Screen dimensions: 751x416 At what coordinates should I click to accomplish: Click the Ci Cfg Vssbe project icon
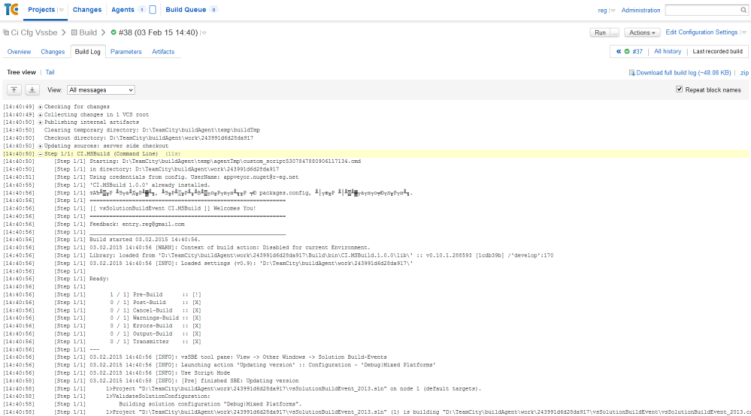[6, 33]
